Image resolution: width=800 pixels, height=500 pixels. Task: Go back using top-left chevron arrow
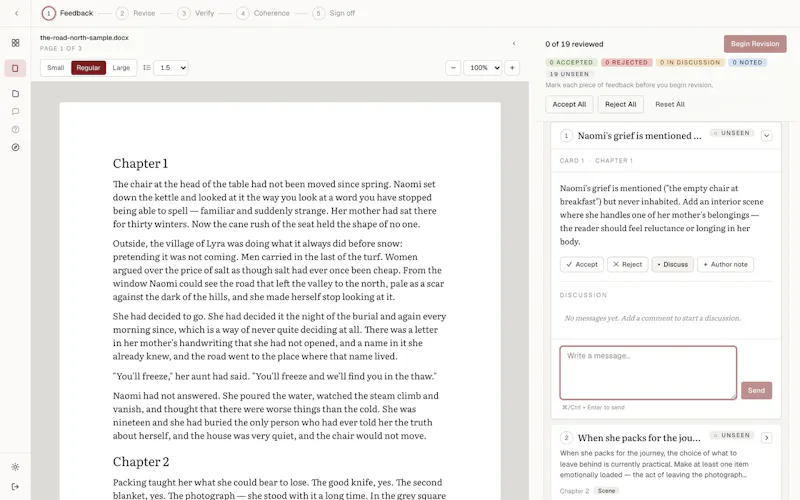click(16, 13)
